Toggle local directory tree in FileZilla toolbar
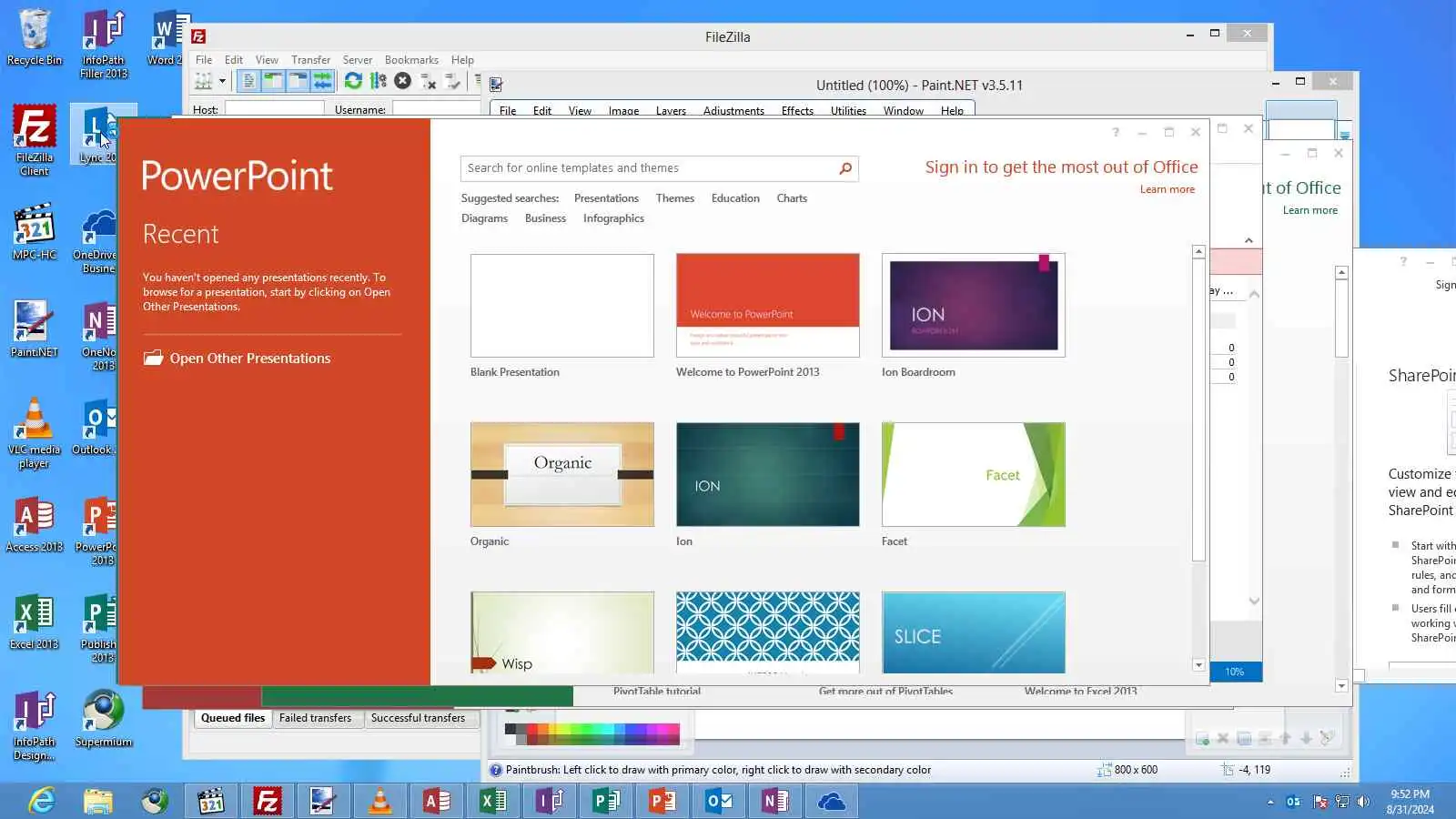The height and width of the screenshot is (819, 1456). point(273,81)
